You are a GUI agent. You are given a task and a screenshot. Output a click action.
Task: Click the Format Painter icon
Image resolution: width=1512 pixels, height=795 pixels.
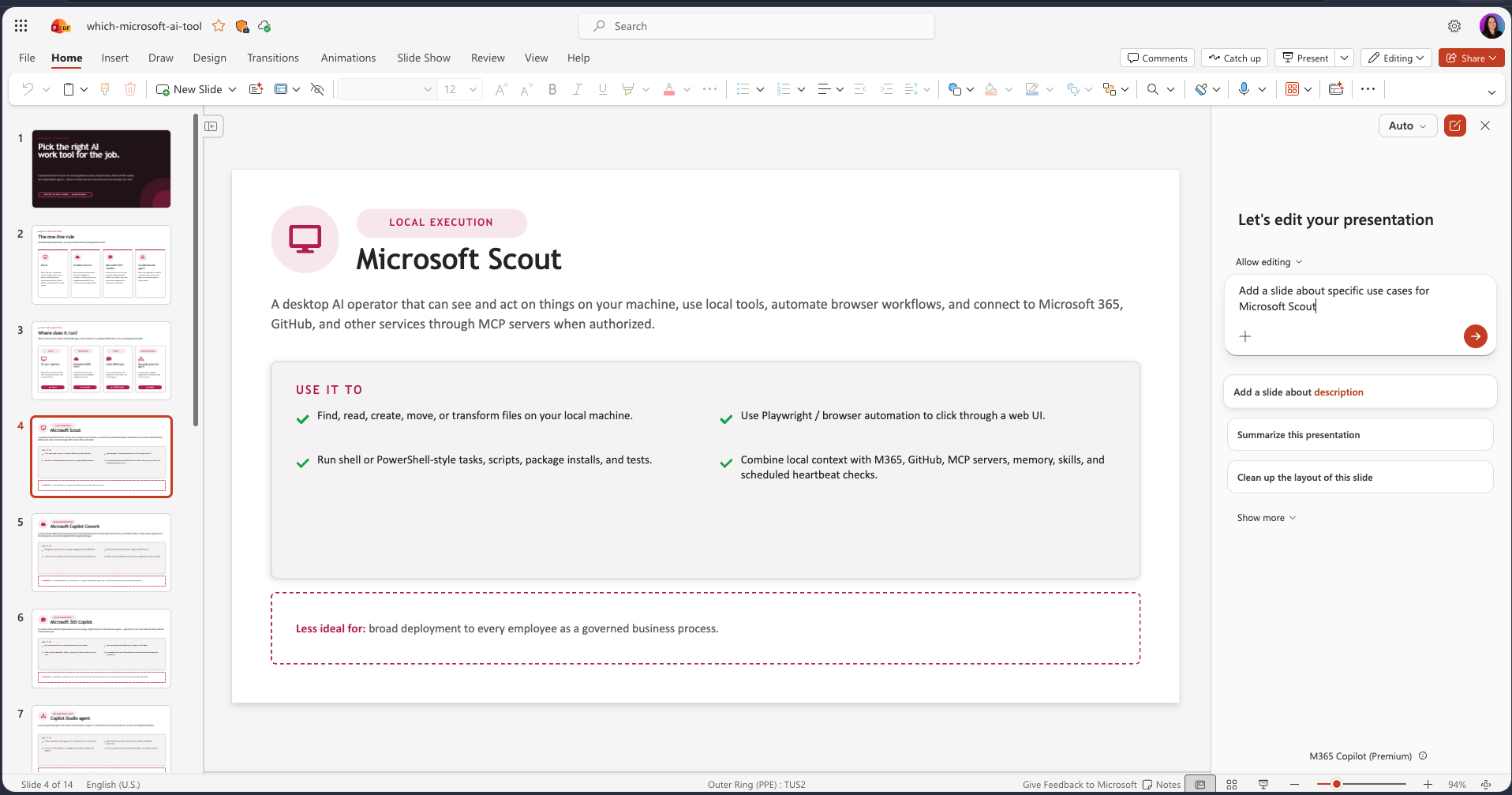[x=105, y=89]
